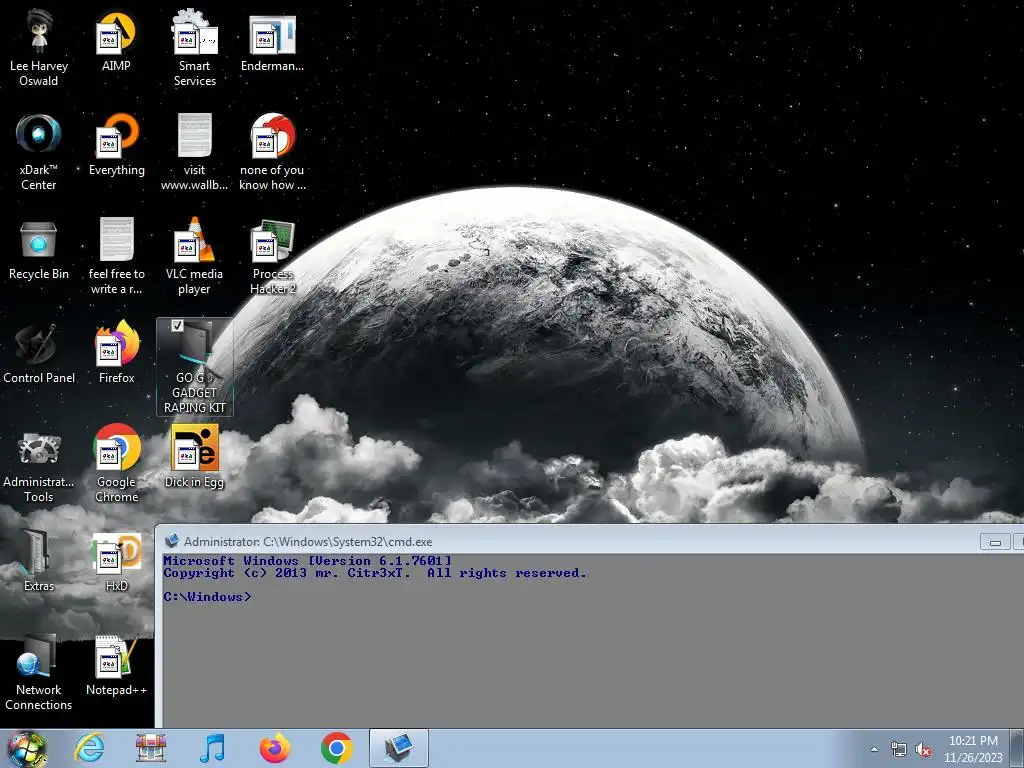Viewport: 1024px width, 768px height.
Task: Click the Show desktop strip beside the clock
Action: (x=1019, y=749)
